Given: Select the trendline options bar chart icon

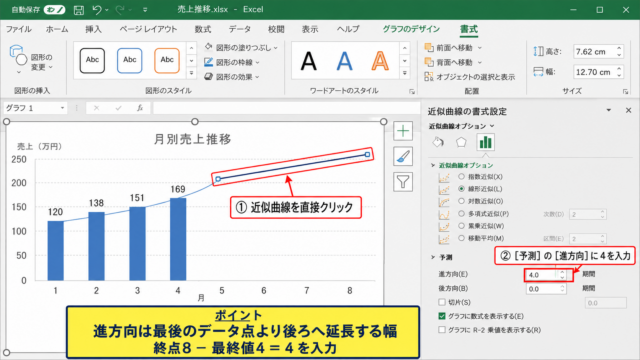Looking at the screenshot, I should click(x=485, y=142).
